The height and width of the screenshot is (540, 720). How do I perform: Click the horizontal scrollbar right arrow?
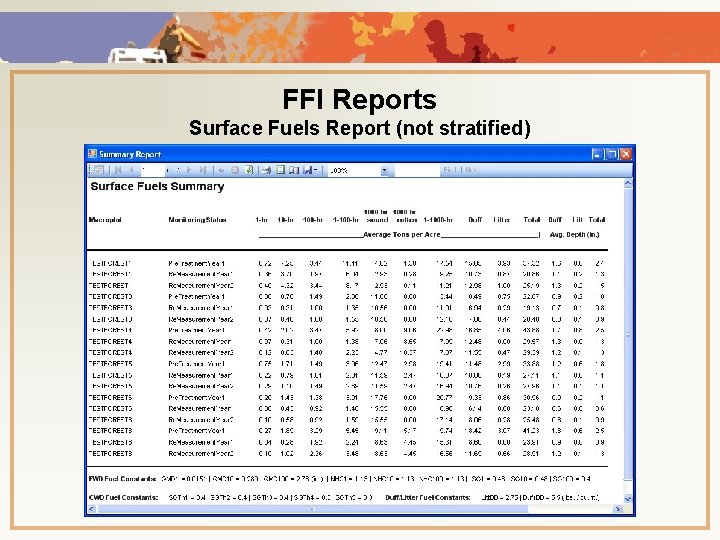618,509
